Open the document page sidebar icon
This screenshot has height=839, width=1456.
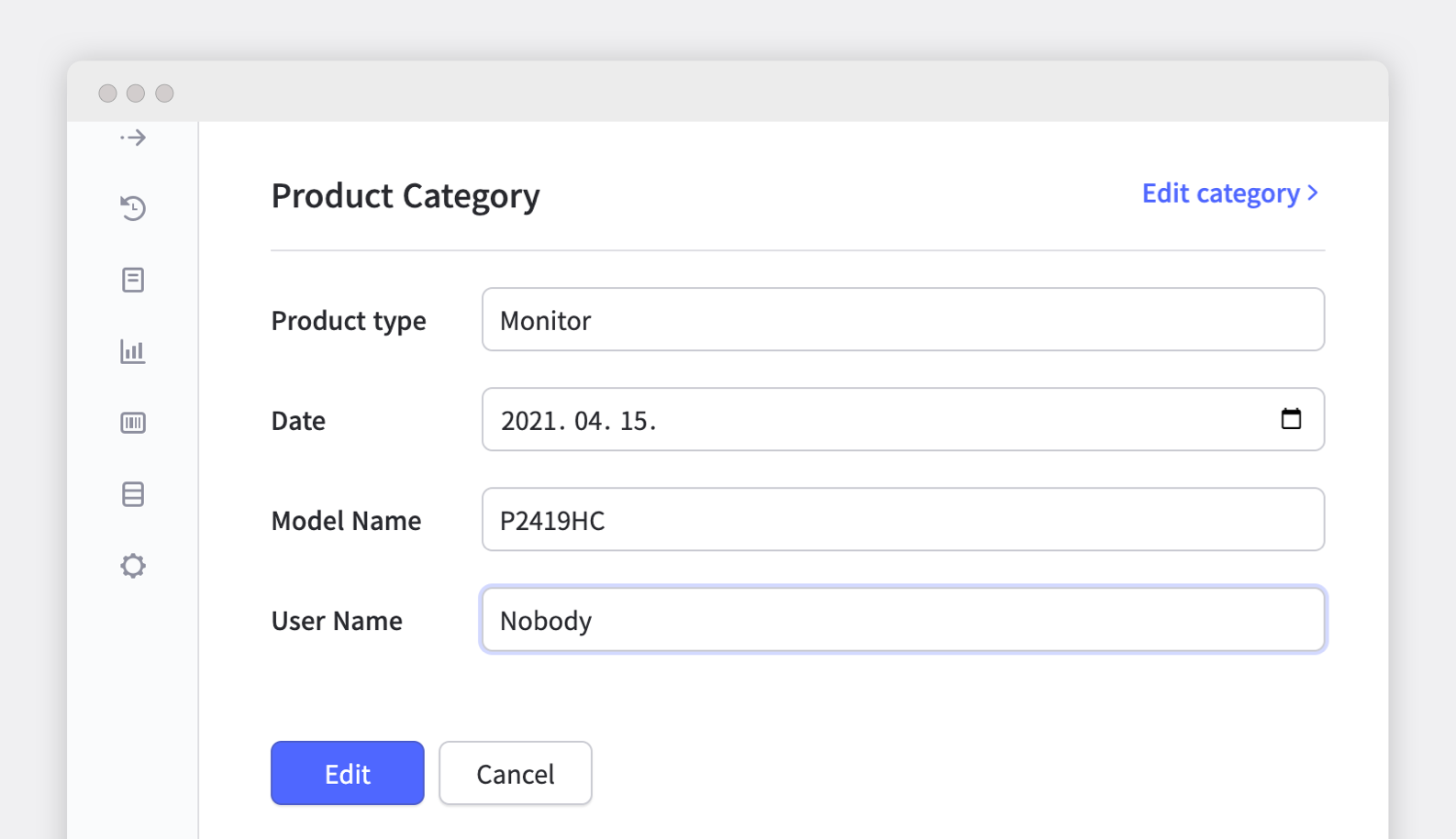(133, 280)
